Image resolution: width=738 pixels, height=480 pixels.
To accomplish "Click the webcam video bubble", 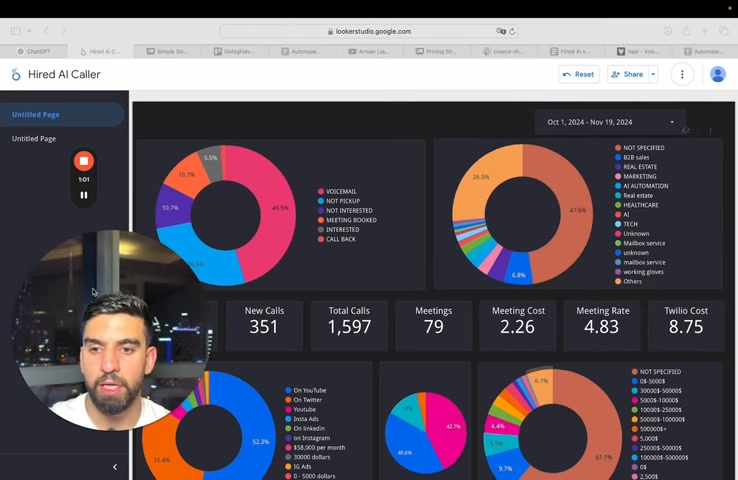I will point(112,330).
